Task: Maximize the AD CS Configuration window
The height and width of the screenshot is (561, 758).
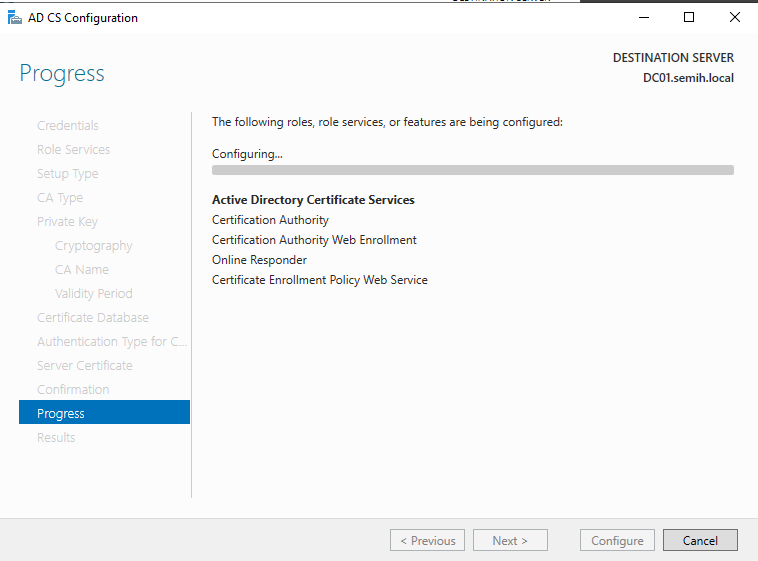Action: (x=689, y=17)
